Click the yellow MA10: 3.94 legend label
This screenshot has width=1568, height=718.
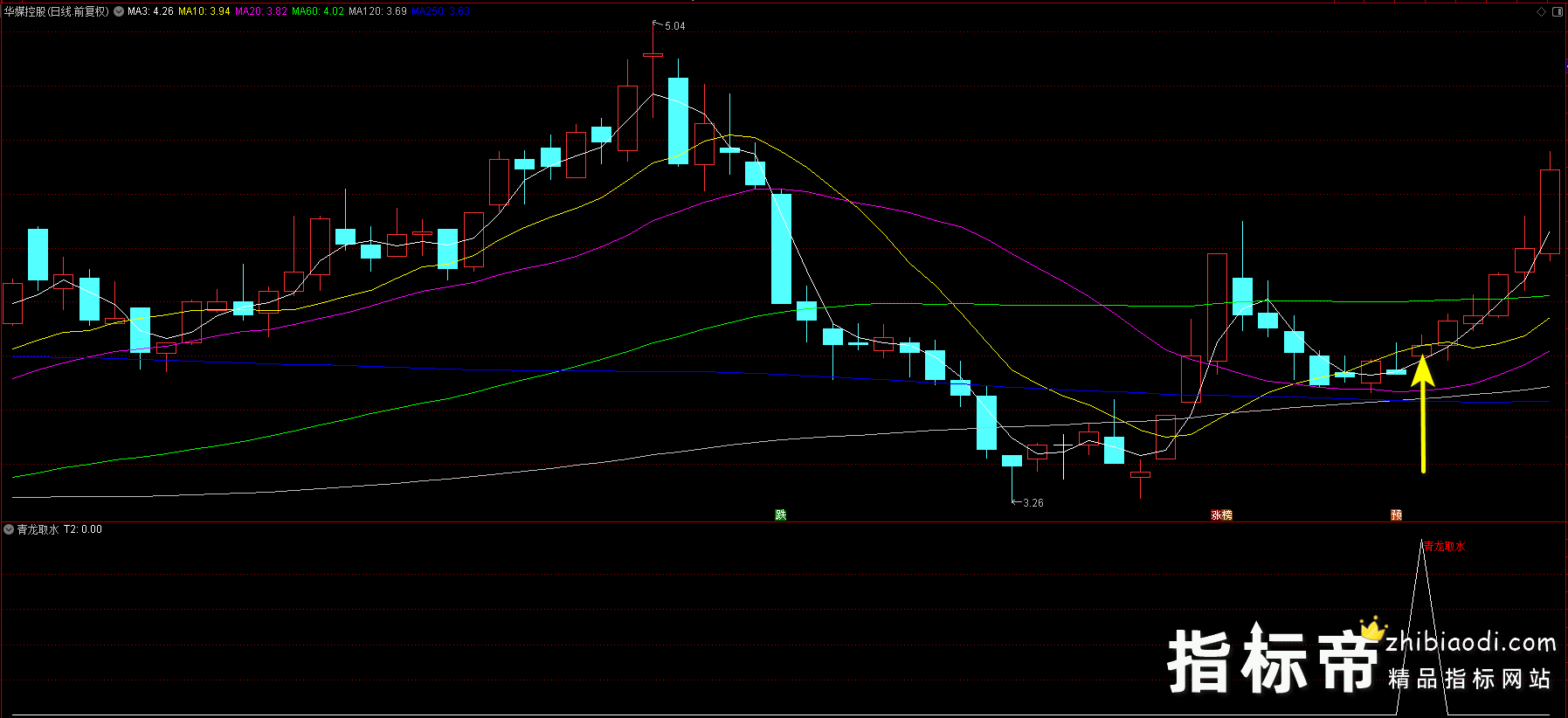pos(204,11)
